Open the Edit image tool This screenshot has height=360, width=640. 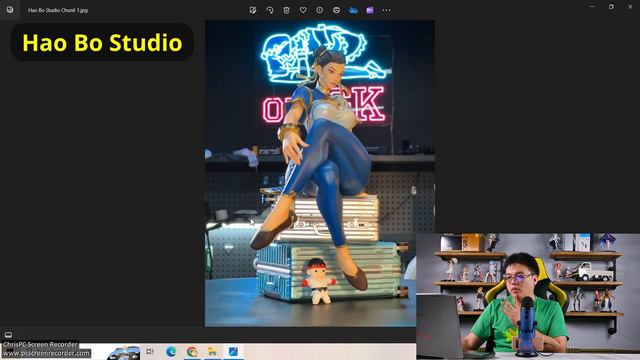pyautogui.click(x=253, y=10)
